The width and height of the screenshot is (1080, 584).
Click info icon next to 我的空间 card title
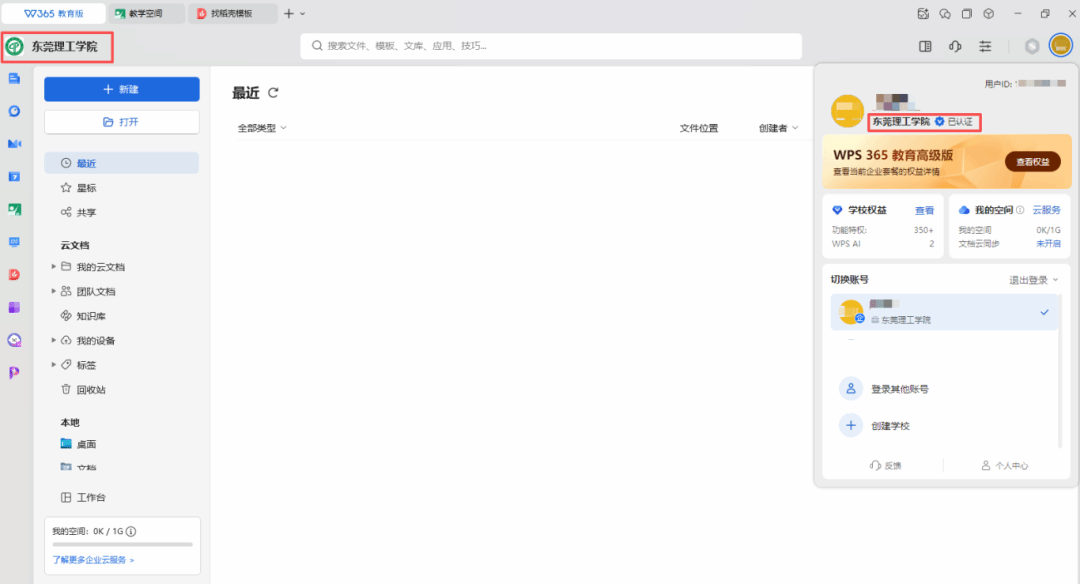coord(1020,210)
